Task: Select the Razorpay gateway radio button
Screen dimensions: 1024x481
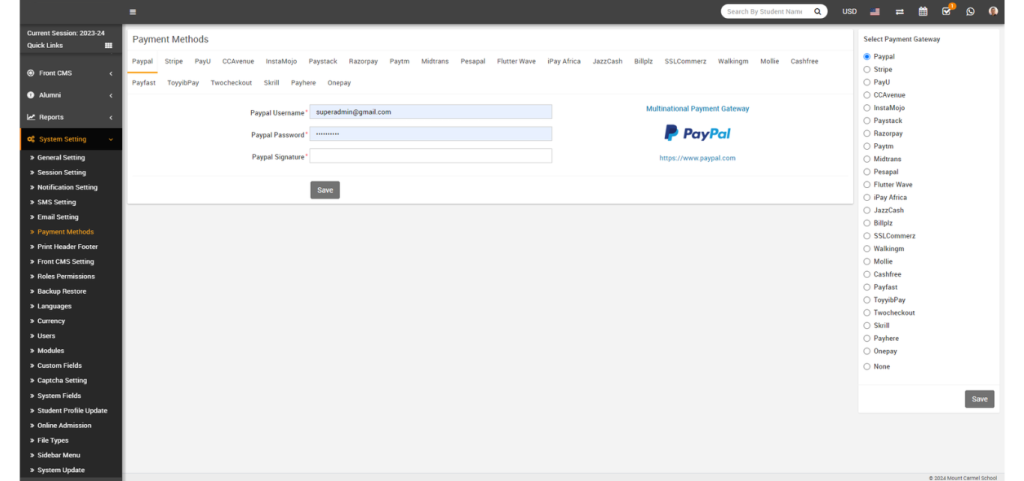Action: click(x=866, y=133)
